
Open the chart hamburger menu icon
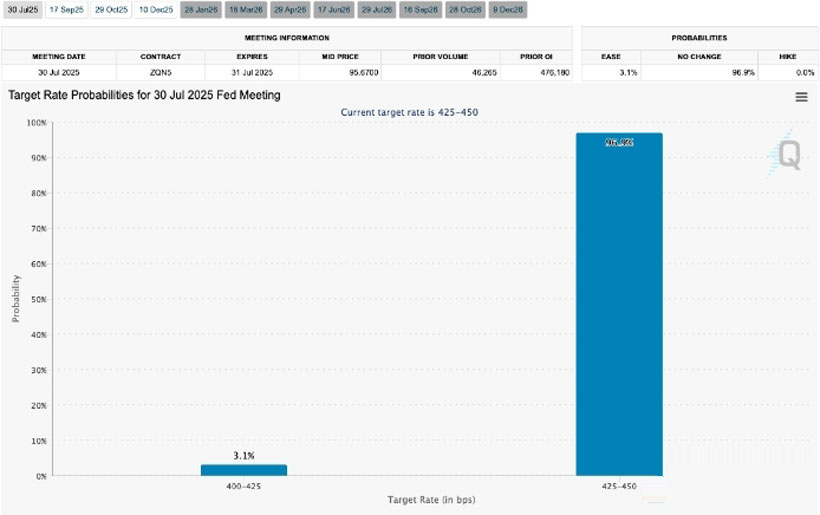(x=801, y=97)
